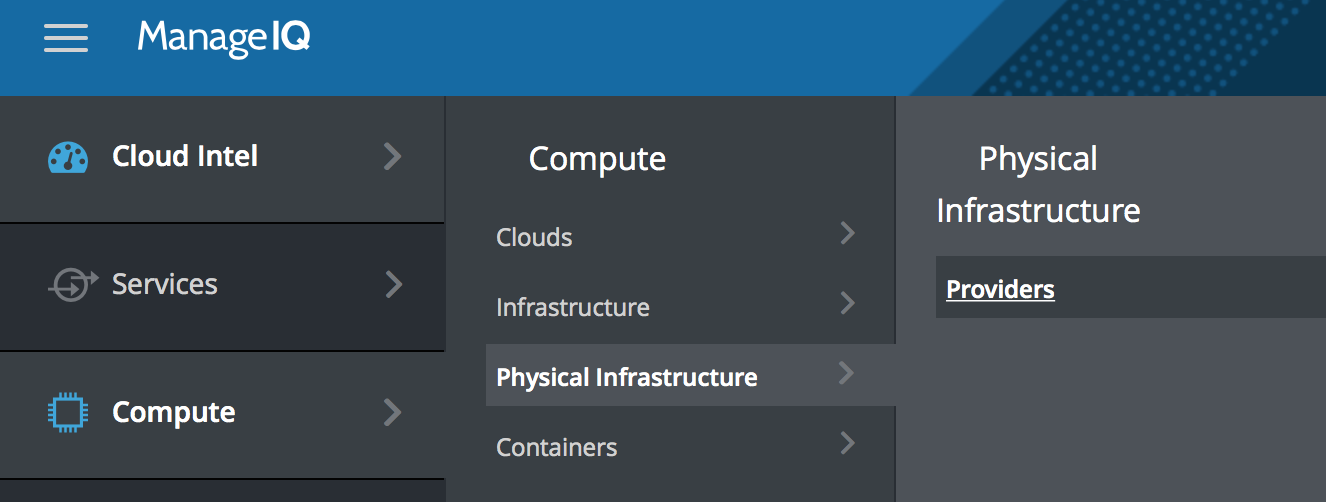Expand the Containers submenu chevron
Screen dimensions: 1326x502
coord(848,443)
